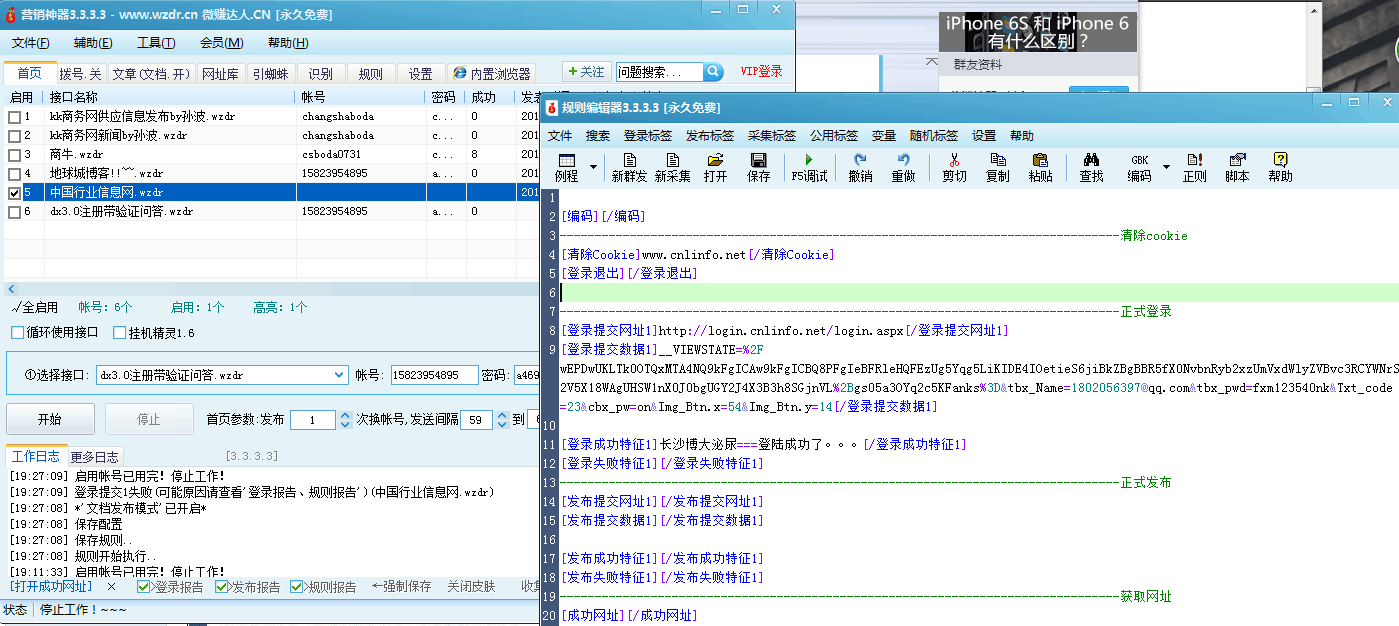1399x626 pixels.
Task: Uncheck the 登录报告 checkbox
Action: click(144, 587)
